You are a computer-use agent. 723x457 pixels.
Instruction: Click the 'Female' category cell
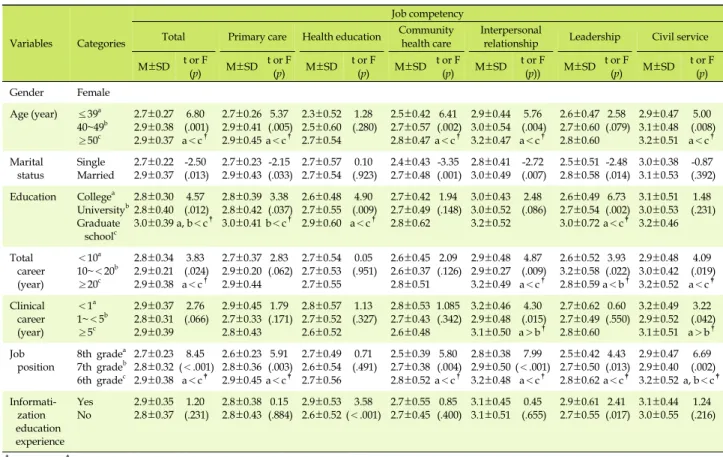click(x=93, y=92)
